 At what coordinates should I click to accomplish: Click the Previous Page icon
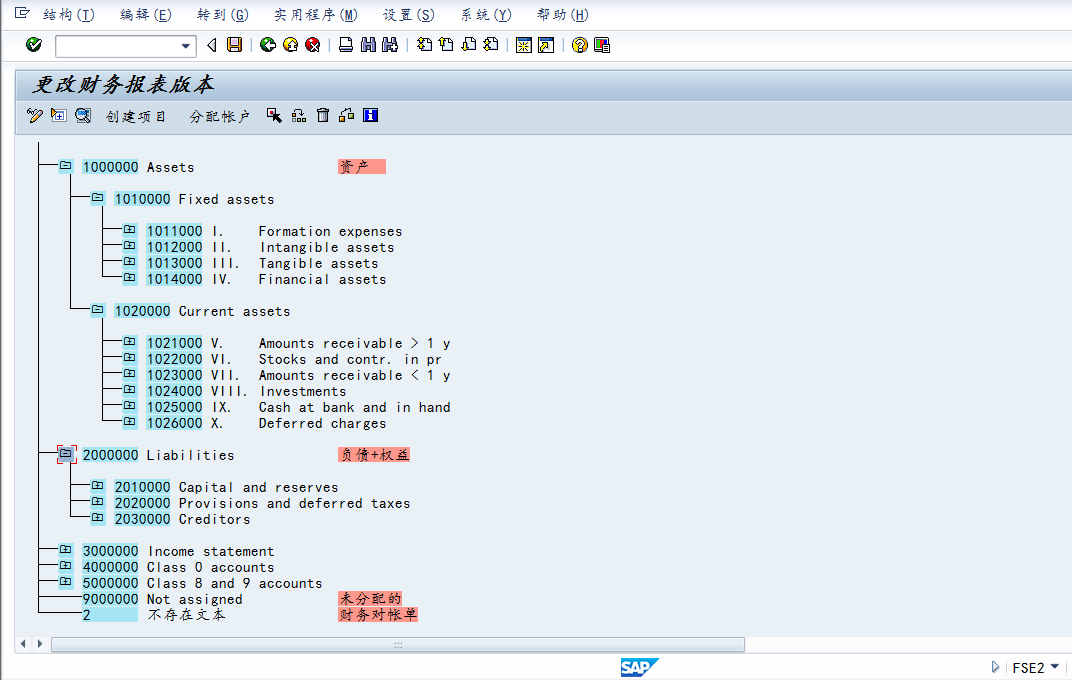[446, 45]
